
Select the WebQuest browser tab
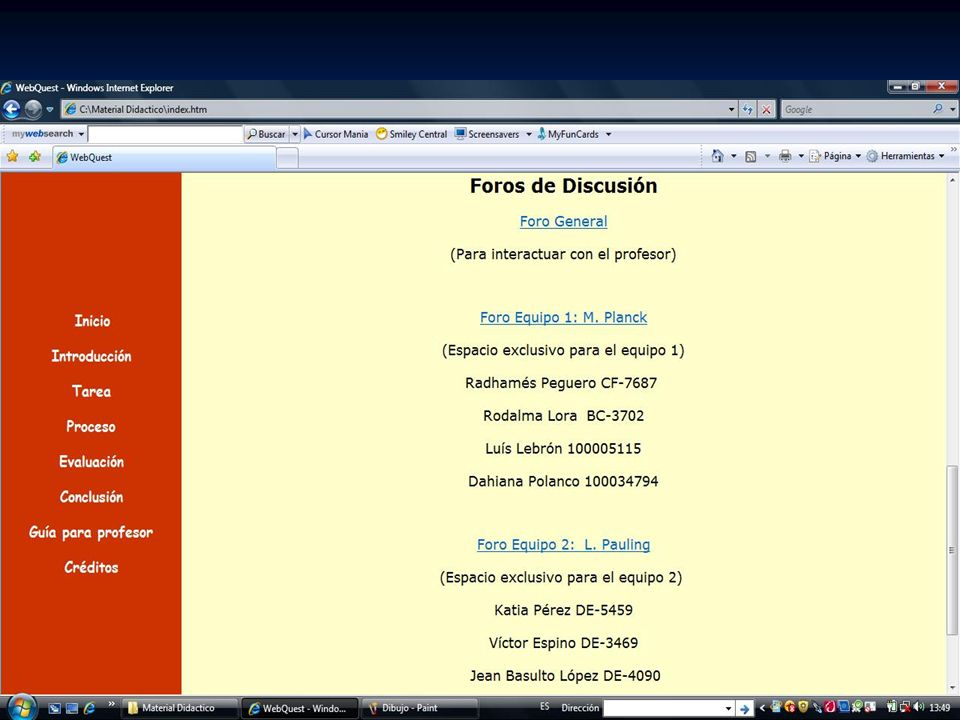[x=163, y=157]
